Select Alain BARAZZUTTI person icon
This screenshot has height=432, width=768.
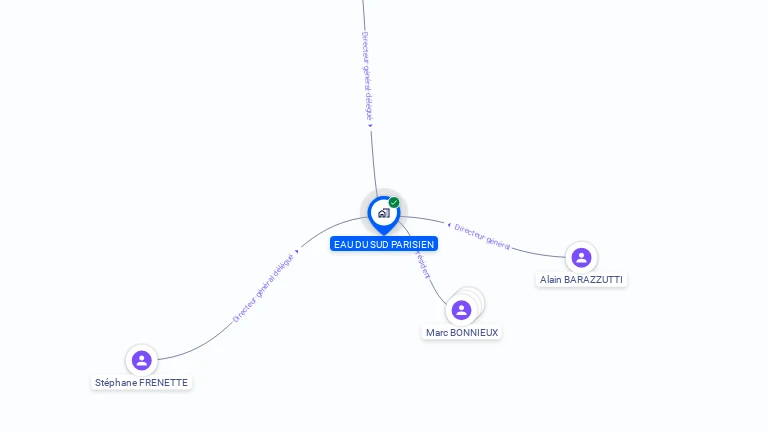point(581,258)
